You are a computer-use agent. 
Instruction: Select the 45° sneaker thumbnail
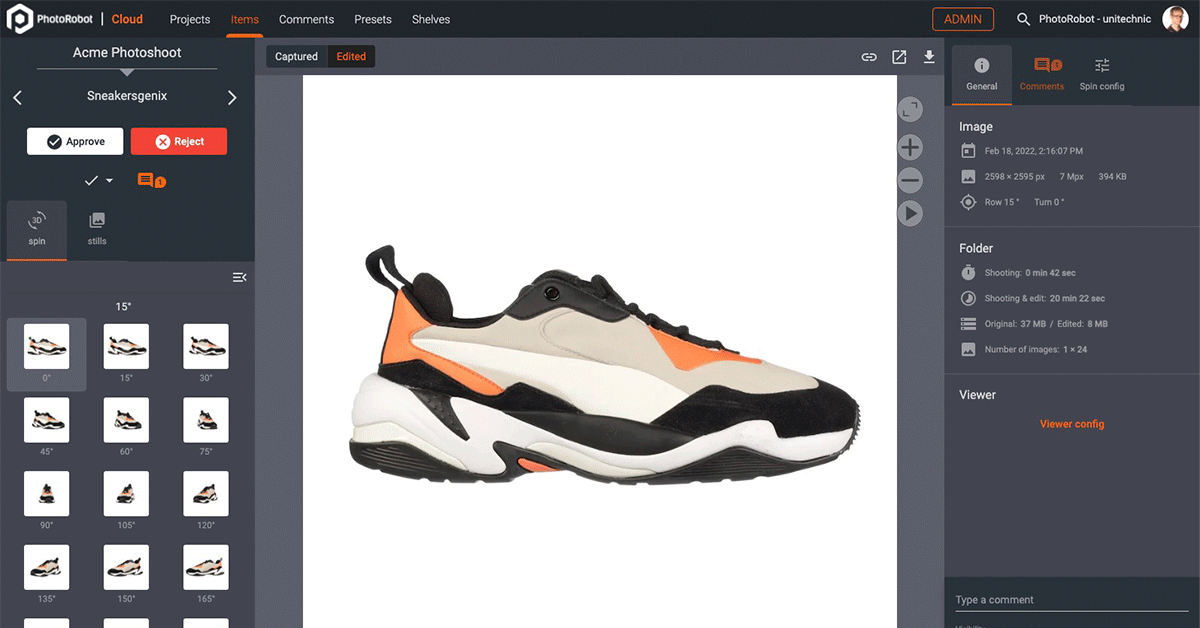click(x=46, y=419)
